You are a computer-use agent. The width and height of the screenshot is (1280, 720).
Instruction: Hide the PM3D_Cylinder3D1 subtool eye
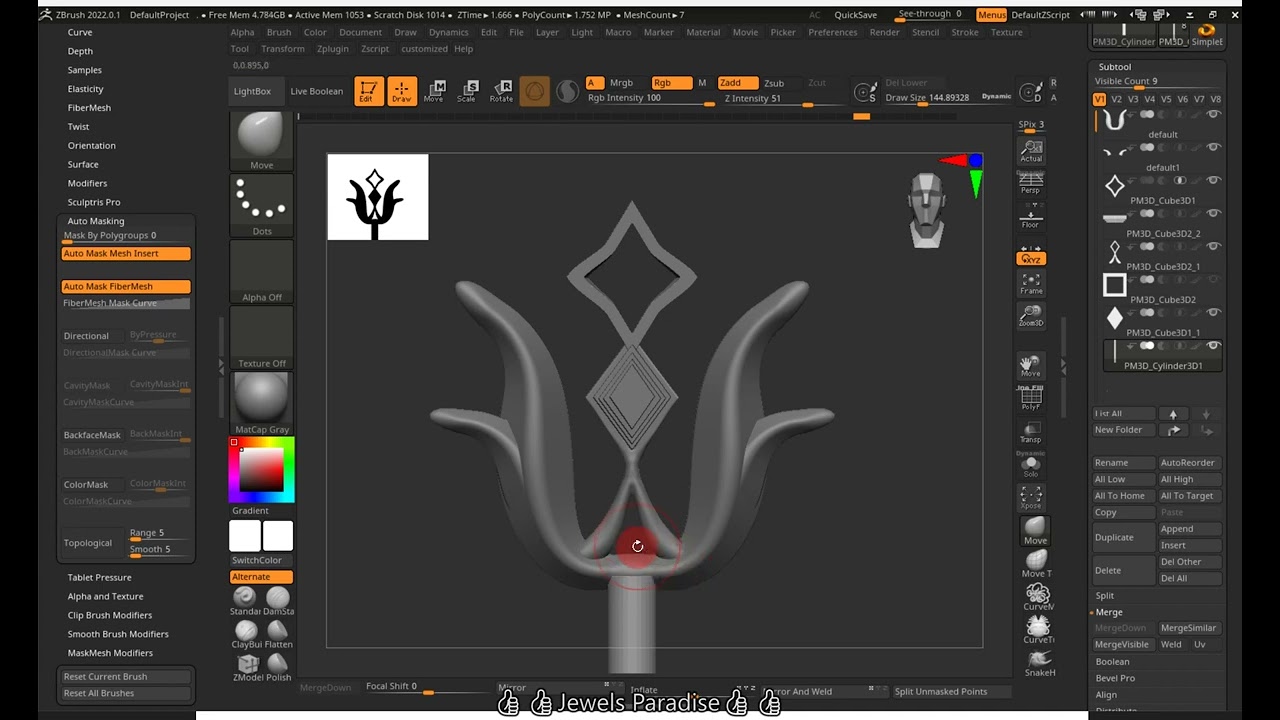click(x=1214, y=346)
